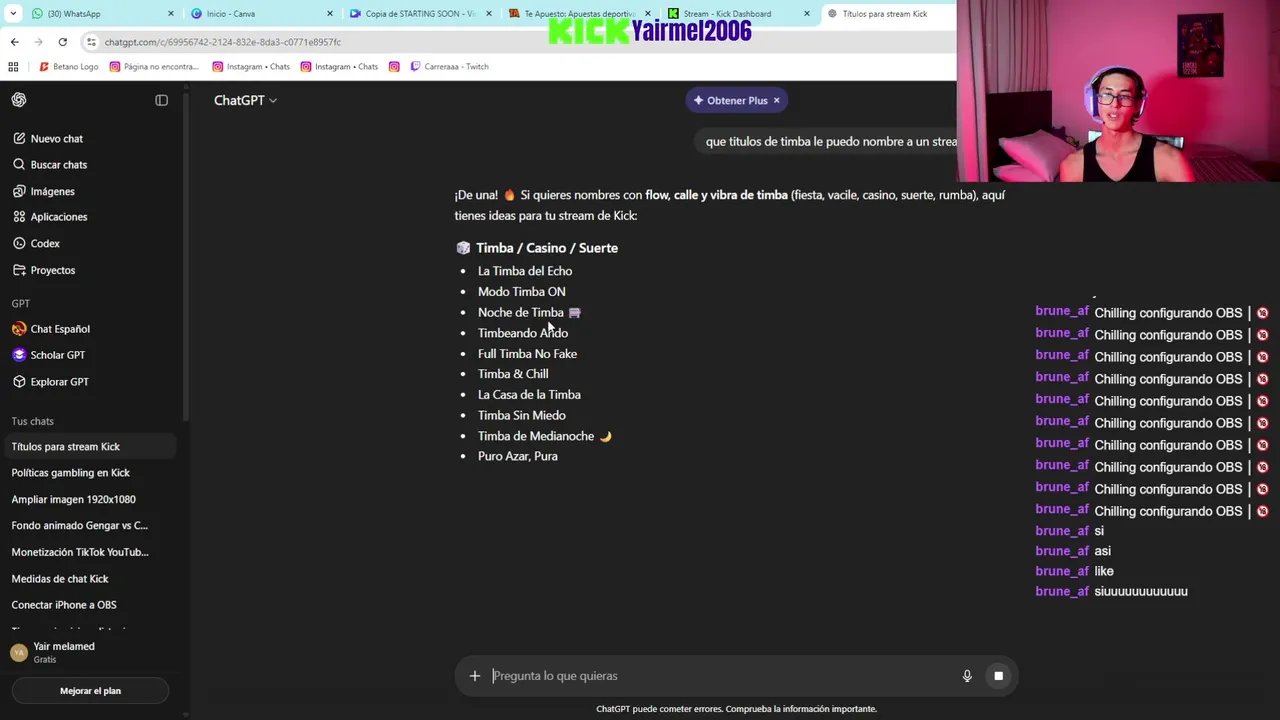Screen dimensions: 1280x720
Task: Click the brune_af siuuuuuuuuuuu chat message
Action: [x=1112, y=592]
